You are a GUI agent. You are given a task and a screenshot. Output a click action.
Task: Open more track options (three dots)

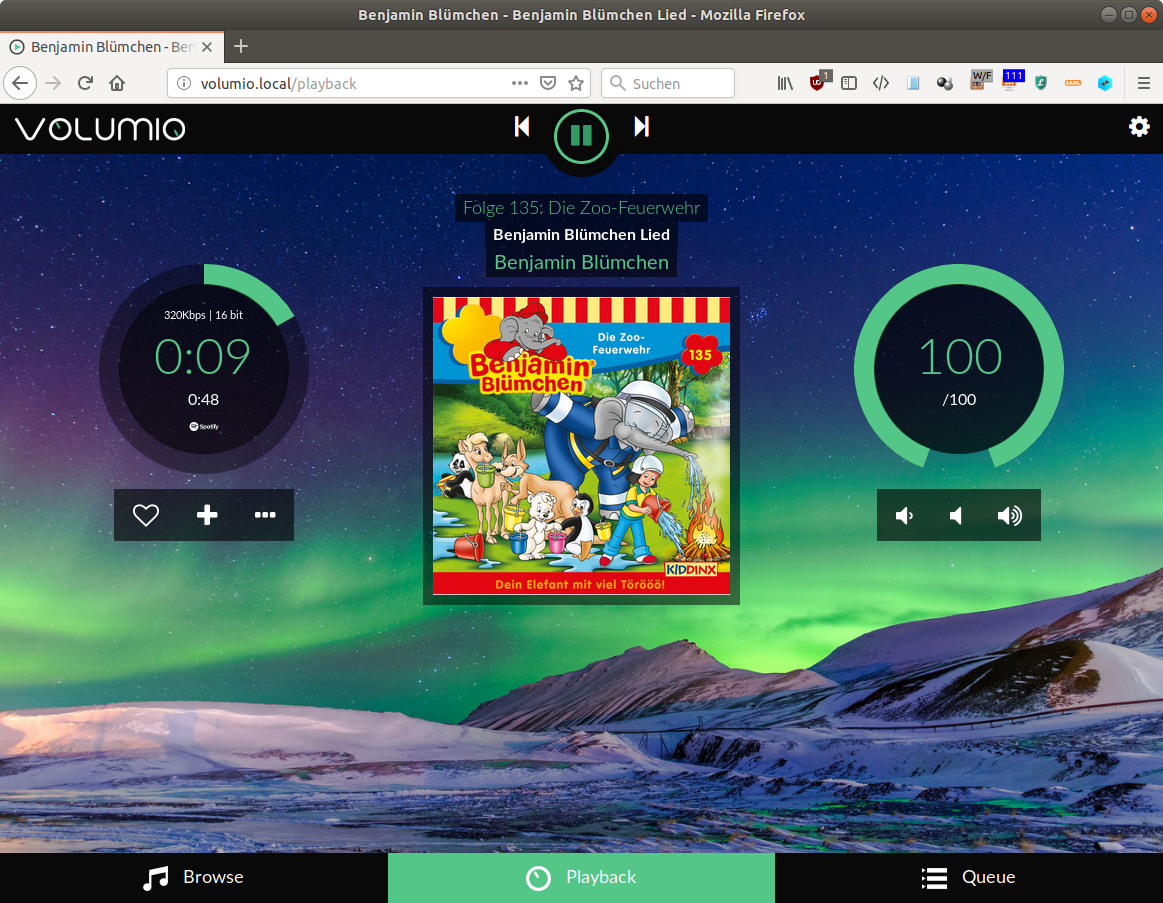click(265, 515)
